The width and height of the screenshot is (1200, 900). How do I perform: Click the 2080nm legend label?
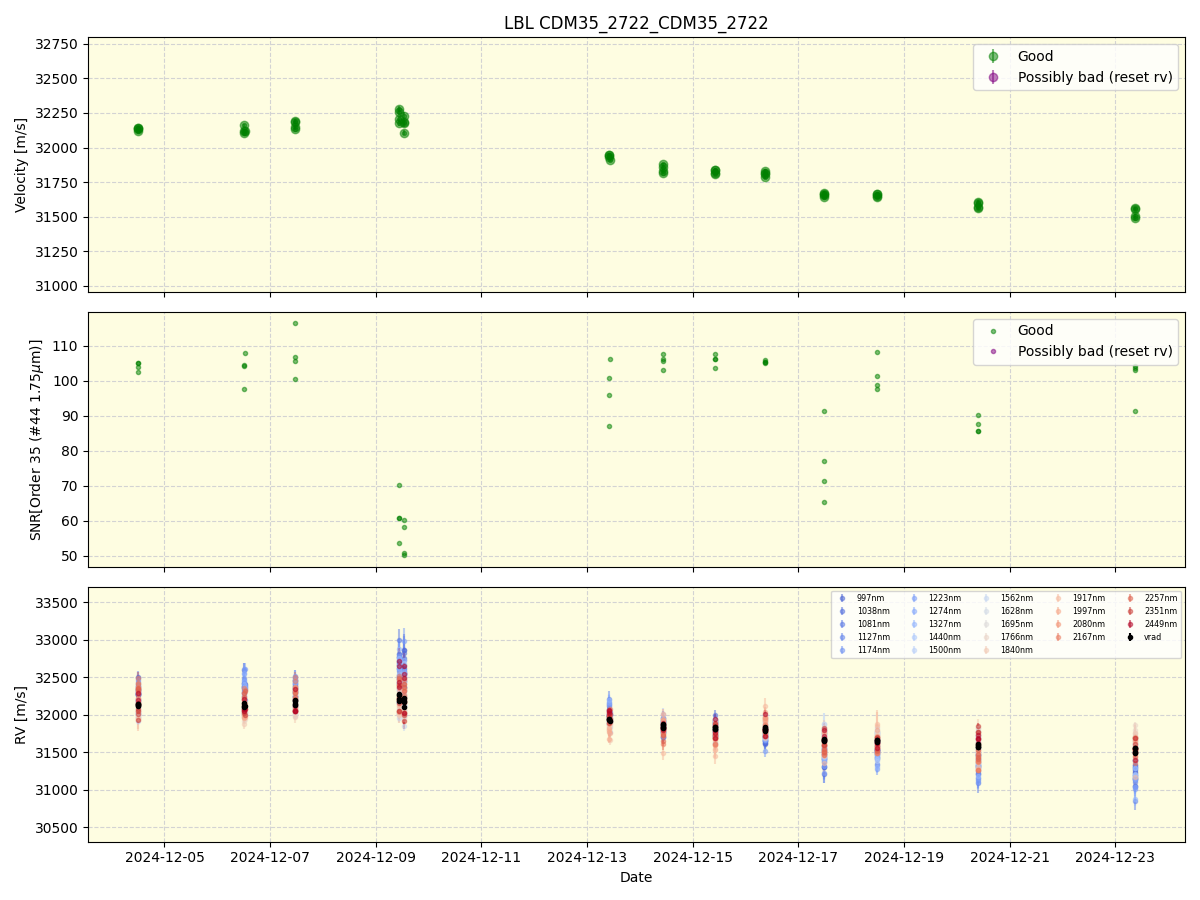1089,624
